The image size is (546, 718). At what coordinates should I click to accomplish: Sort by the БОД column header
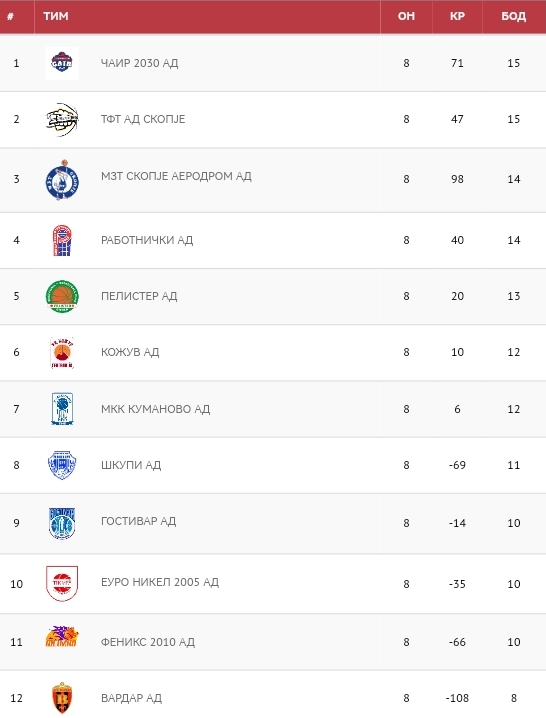point(513,16)
